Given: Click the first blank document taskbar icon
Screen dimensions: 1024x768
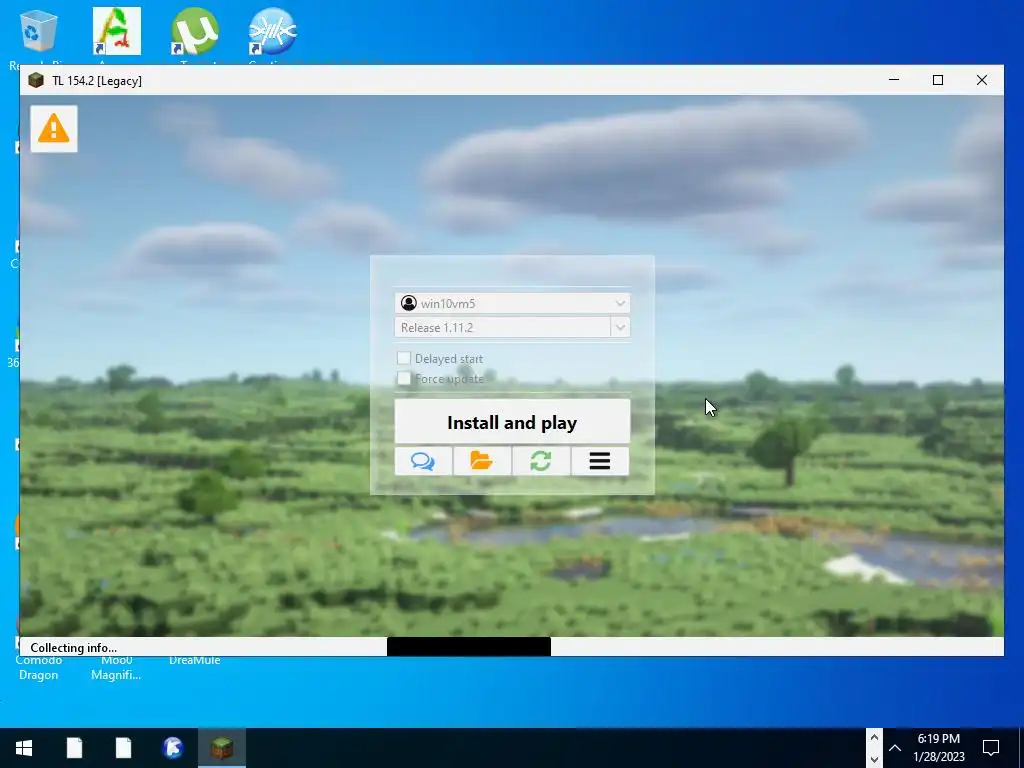Looking at the screenshot, I should pyautogui.click(x=74, y=748).
